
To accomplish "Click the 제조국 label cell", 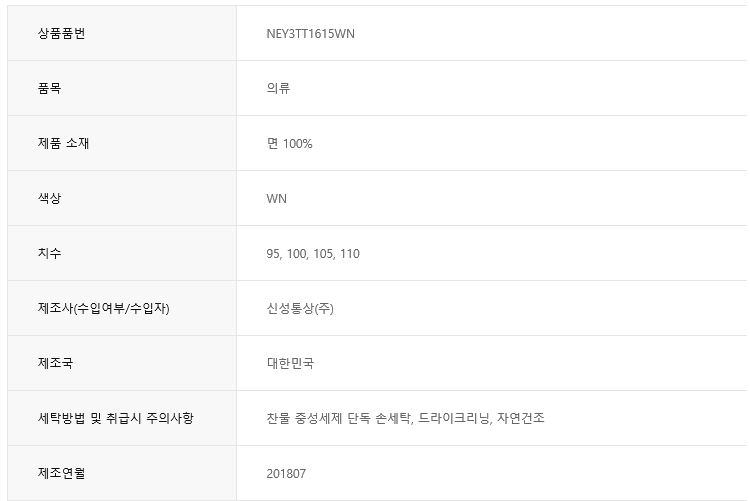I will pyautogui.click(x=55, y=363).
